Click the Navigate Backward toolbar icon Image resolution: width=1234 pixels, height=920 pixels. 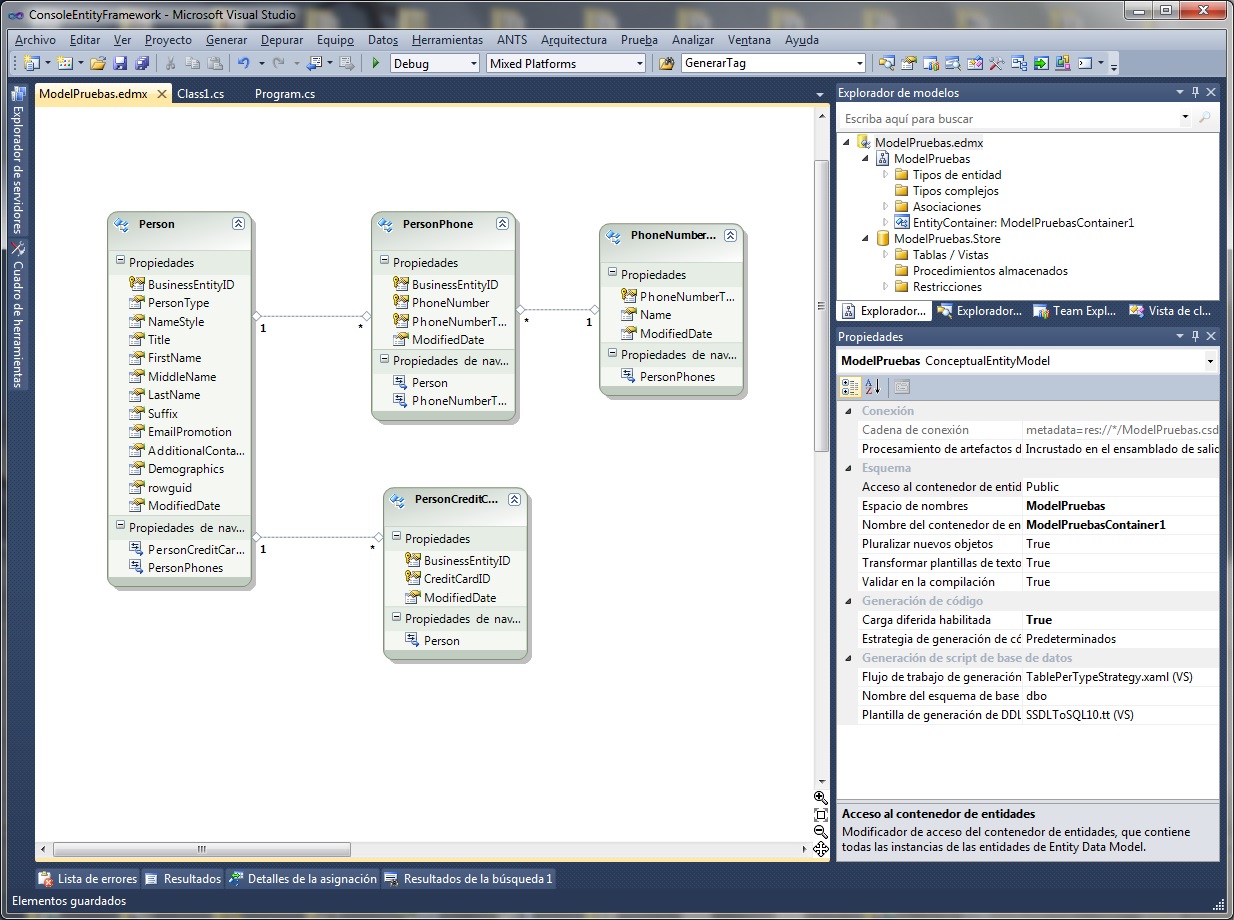(313, 63)
